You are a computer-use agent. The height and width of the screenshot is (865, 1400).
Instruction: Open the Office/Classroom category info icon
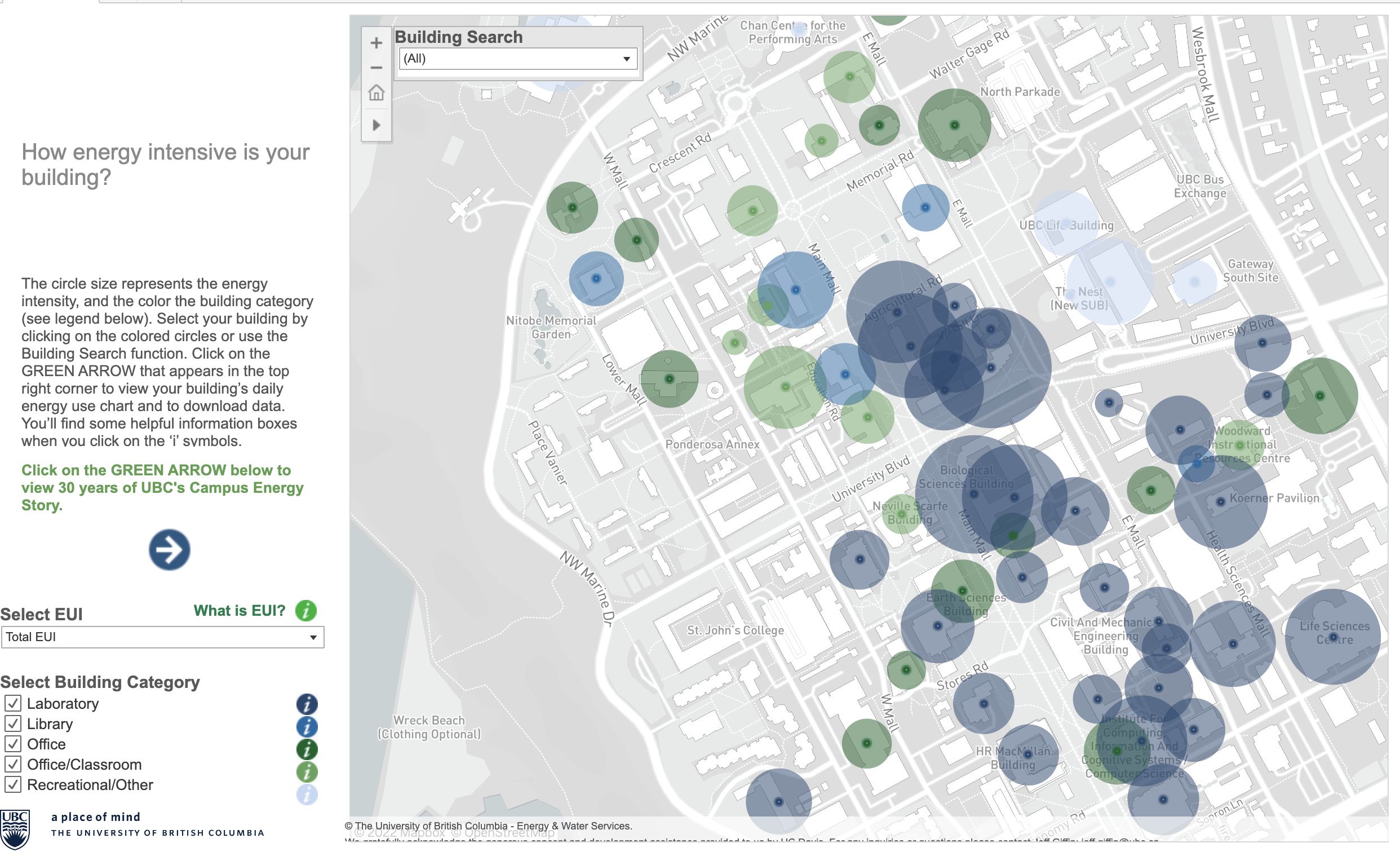click(307, 773)
